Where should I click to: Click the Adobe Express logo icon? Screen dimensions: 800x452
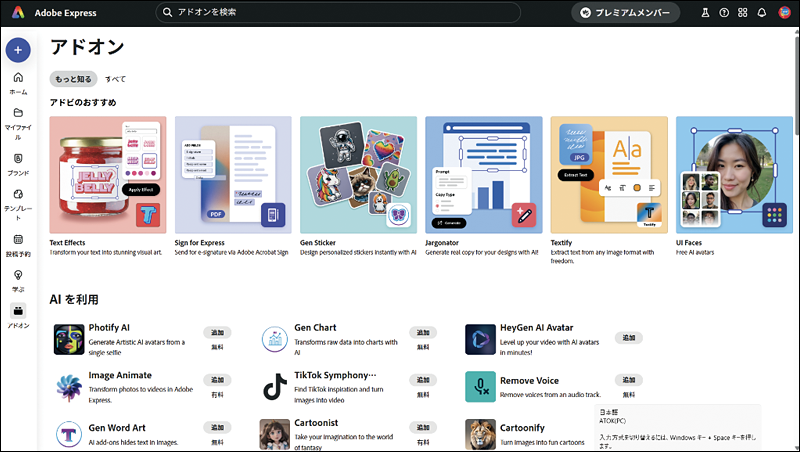(x=18, y=13)
